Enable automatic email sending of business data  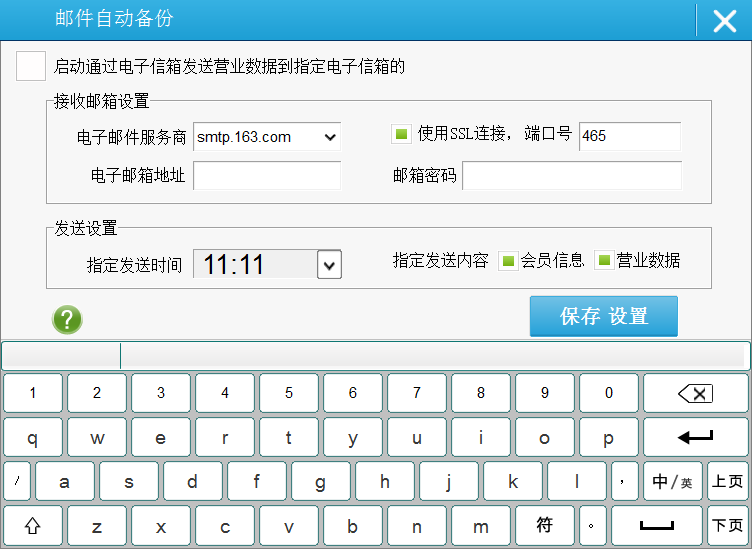(x=31, y=66)
